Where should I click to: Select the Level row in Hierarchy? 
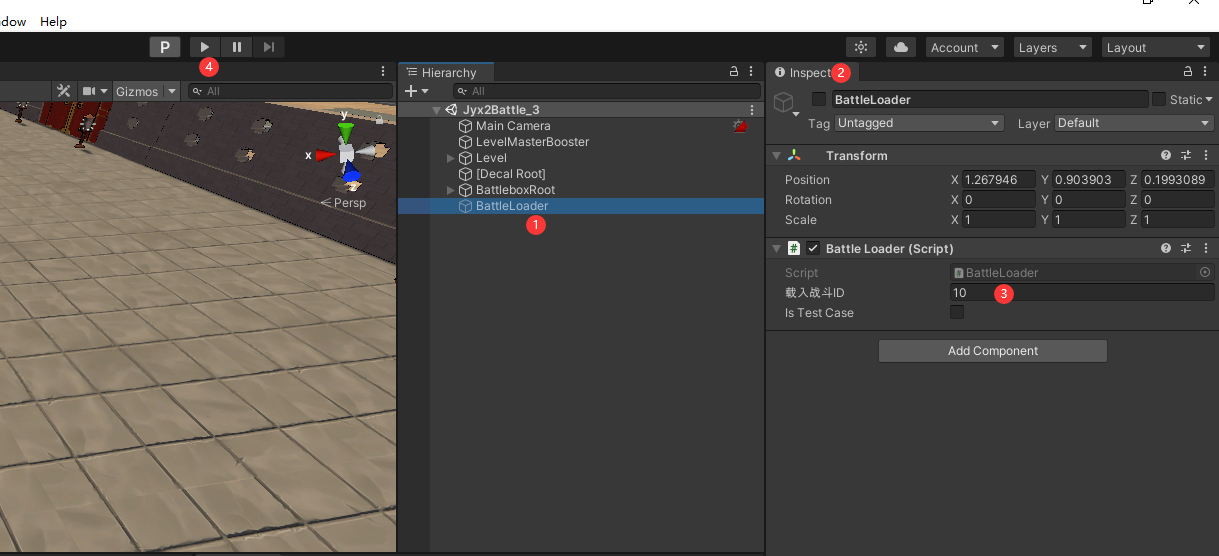491,158
